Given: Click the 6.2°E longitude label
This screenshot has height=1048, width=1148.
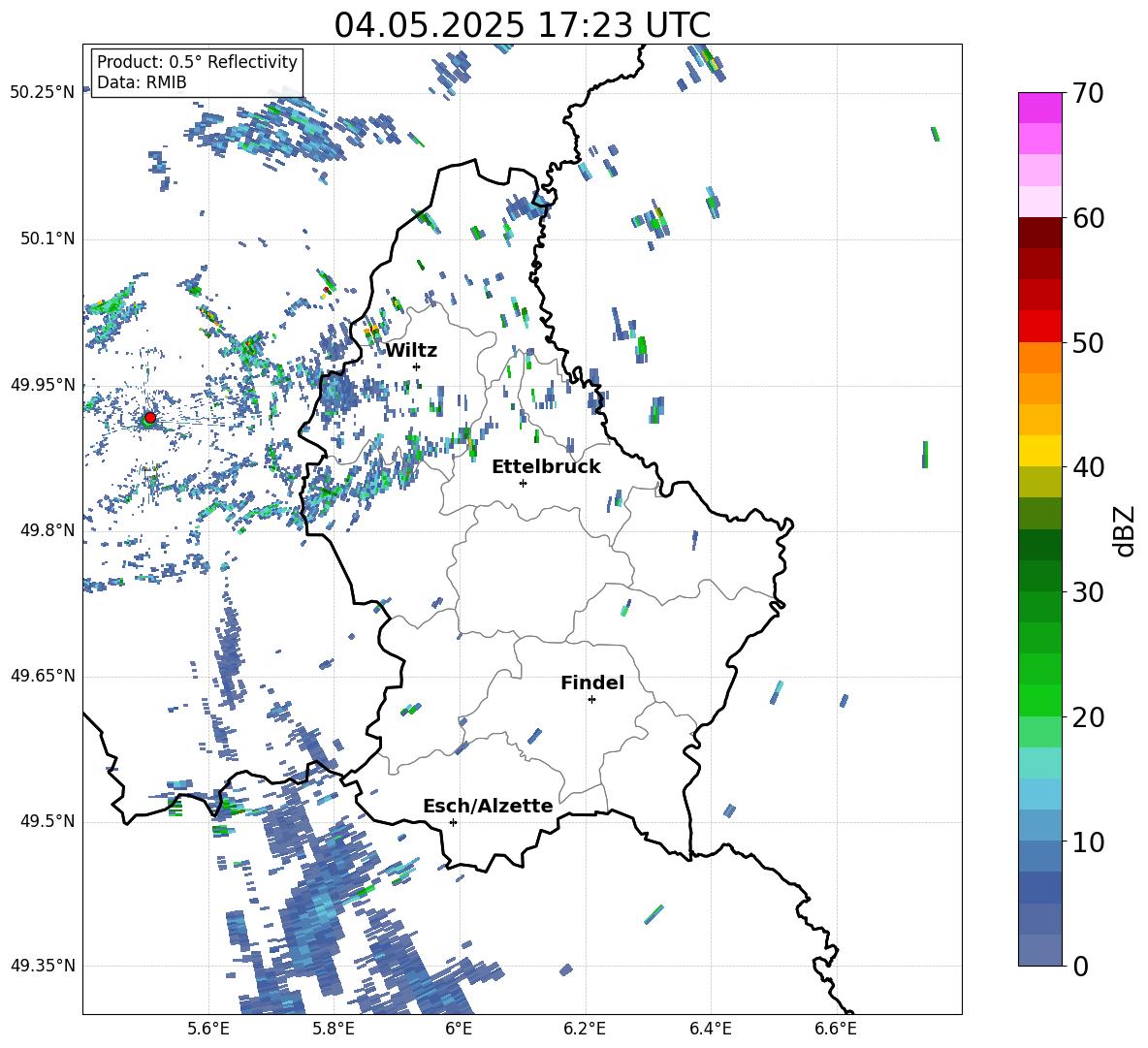Looking at the screenshot, I should coord(585,1030).
